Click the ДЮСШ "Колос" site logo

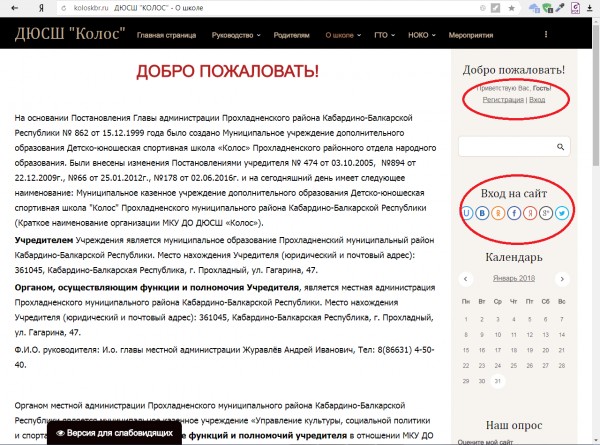pyautogui.click(x=70, y=34)
